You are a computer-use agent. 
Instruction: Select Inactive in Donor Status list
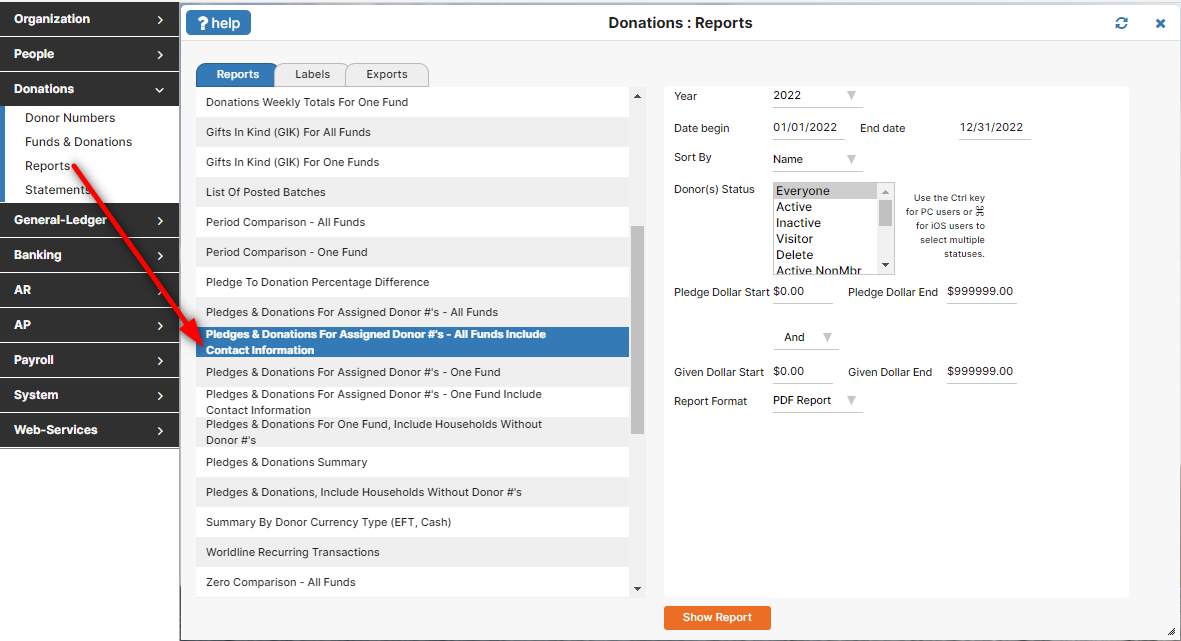825,223
